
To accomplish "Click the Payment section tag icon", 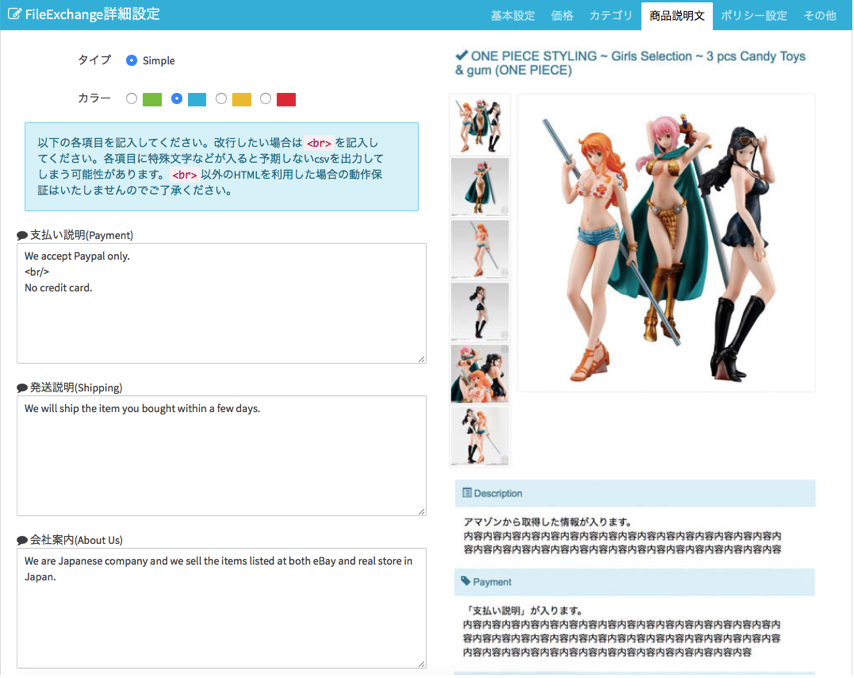I will 466,581.
